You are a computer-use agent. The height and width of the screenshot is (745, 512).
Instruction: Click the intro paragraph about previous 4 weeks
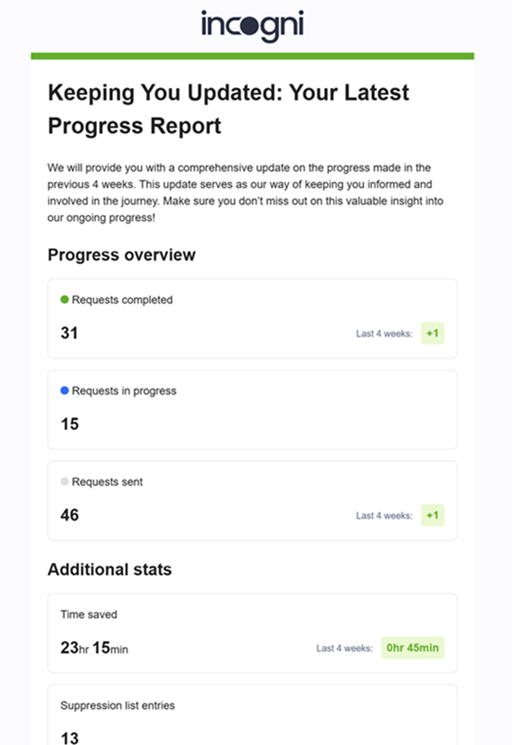point(245,192)
